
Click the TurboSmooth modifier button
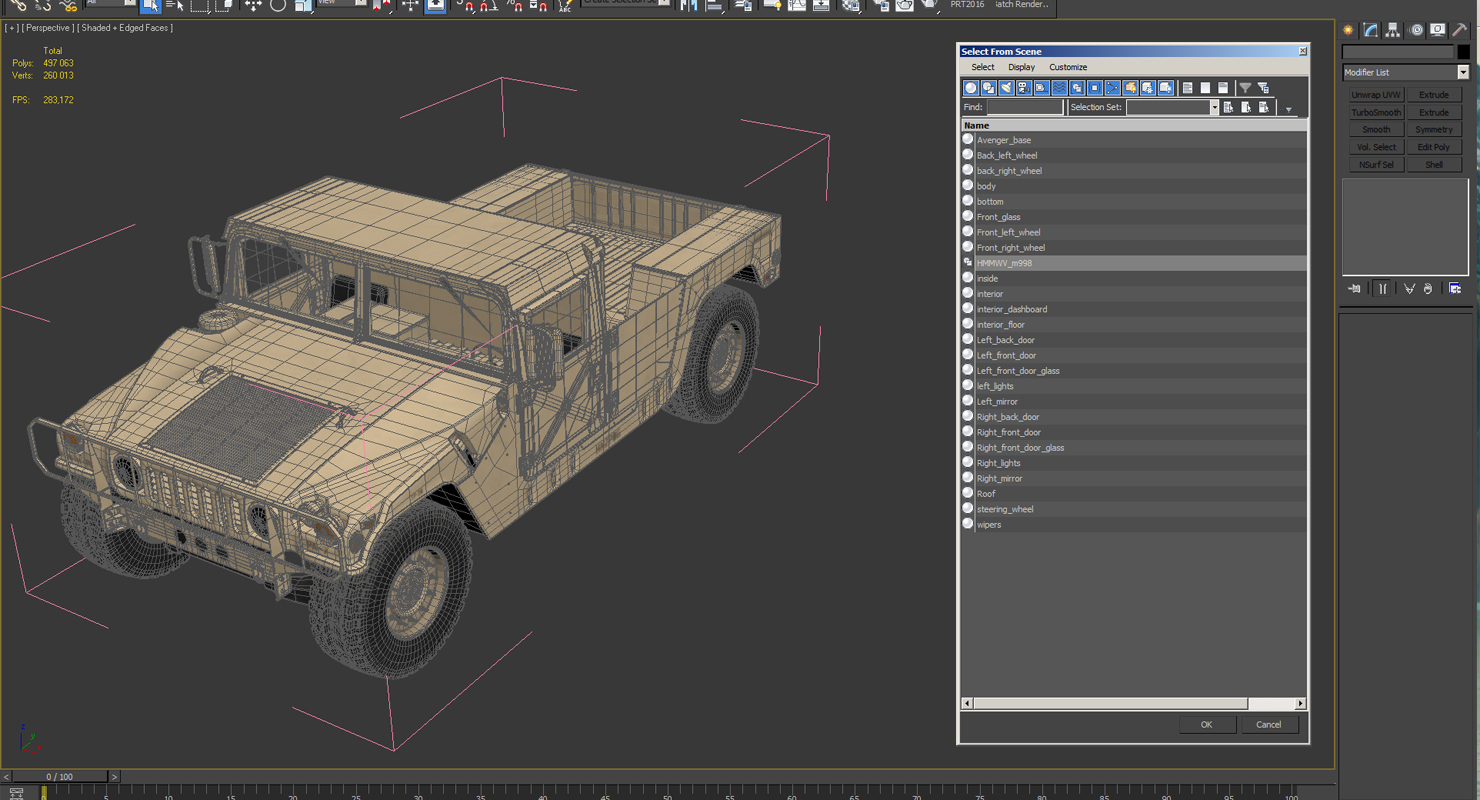(x=1376, y=112)
